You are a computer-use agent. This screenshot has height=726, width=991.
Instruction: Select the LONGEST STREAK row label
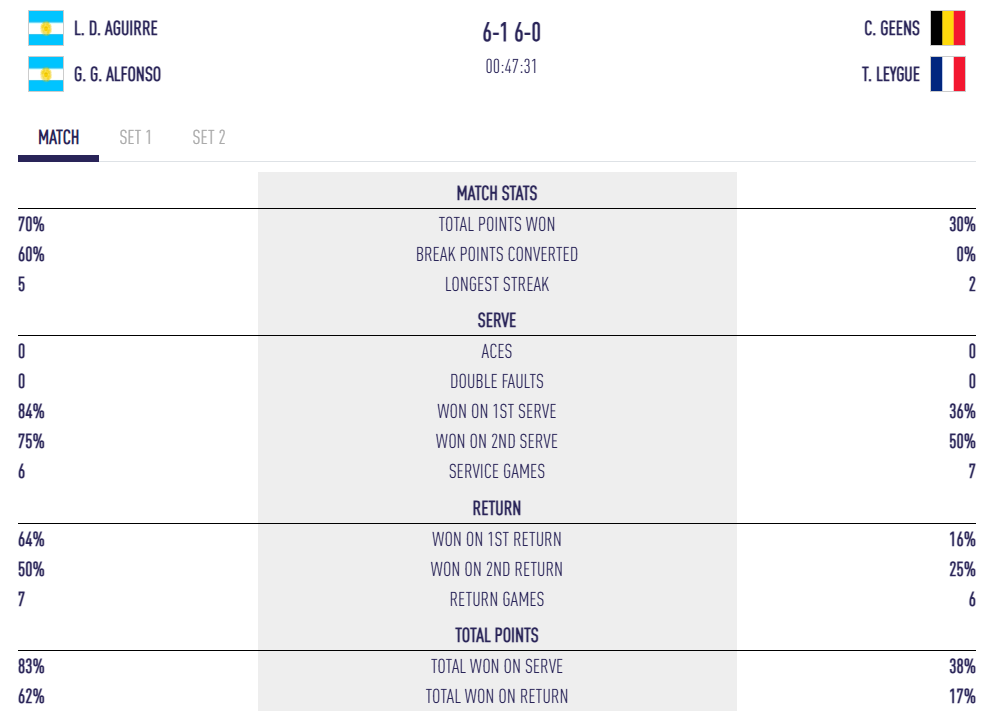[497, 284]
